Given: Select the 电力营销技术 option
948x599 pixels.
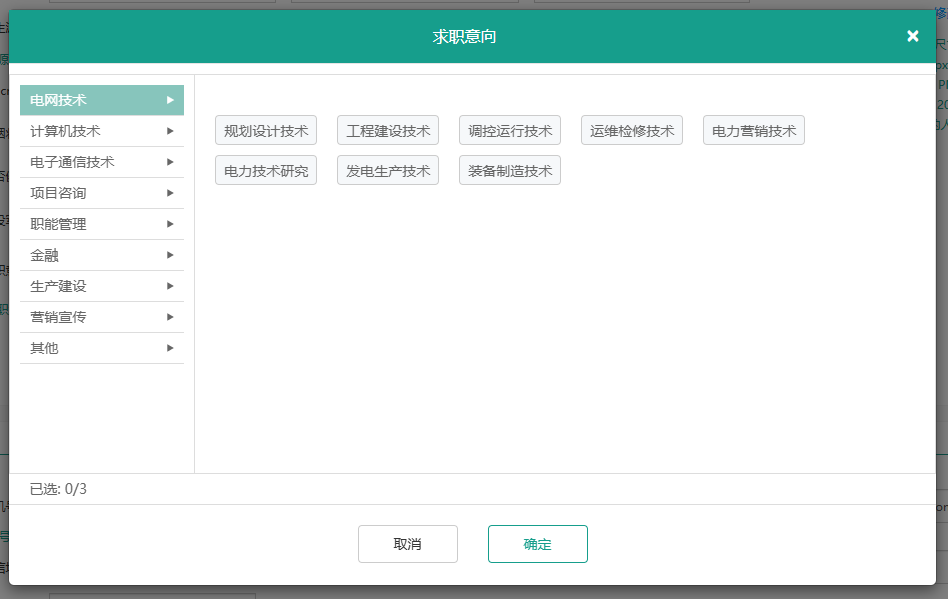Looking at the screenshot, I should click(x=753, y=130).
